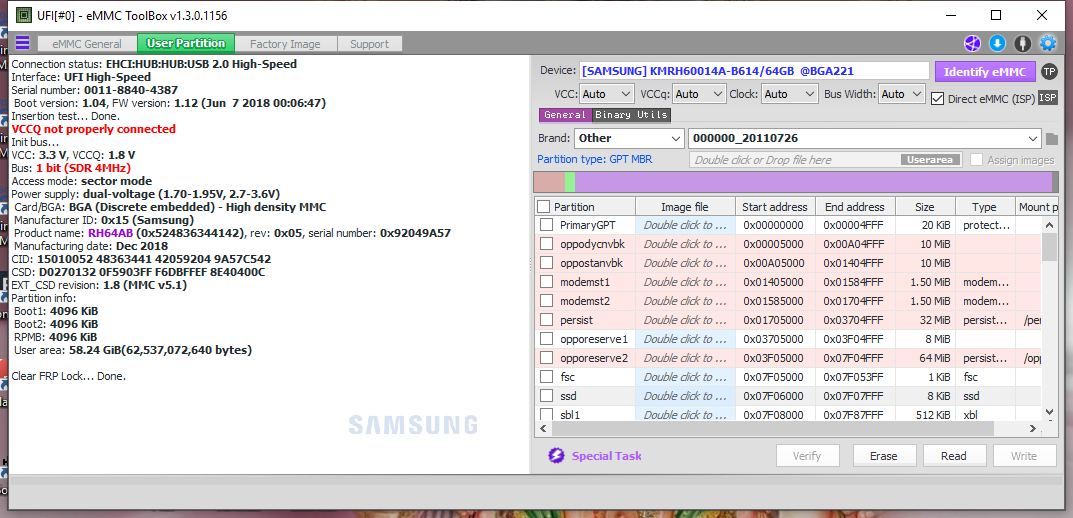This screenshot has height=518, width=1073.
Task: Click the Start address column header
Action: pos(775,207)
